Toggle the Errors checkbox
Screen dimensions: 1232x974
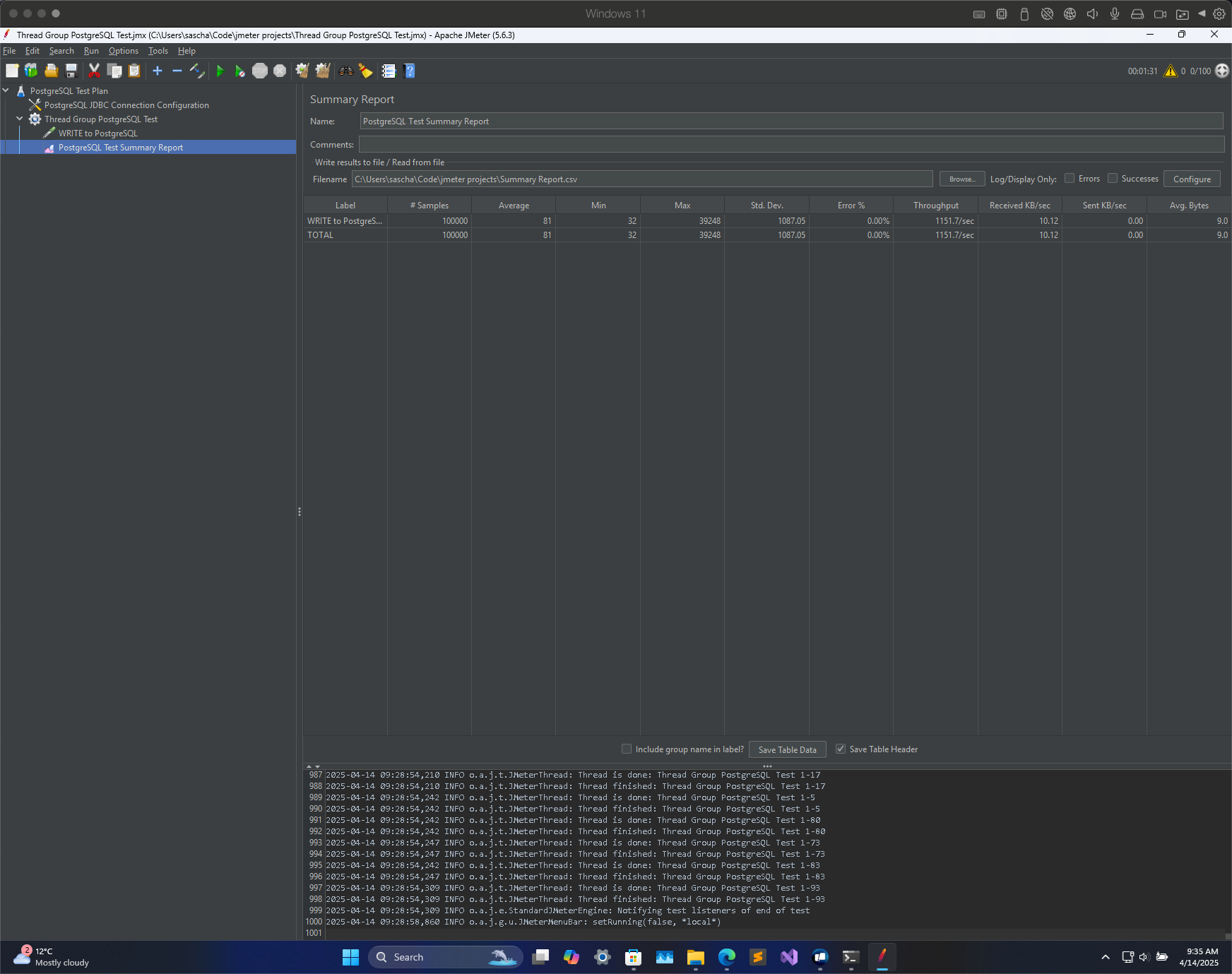pyautogui.click(x=1070, y=179)
